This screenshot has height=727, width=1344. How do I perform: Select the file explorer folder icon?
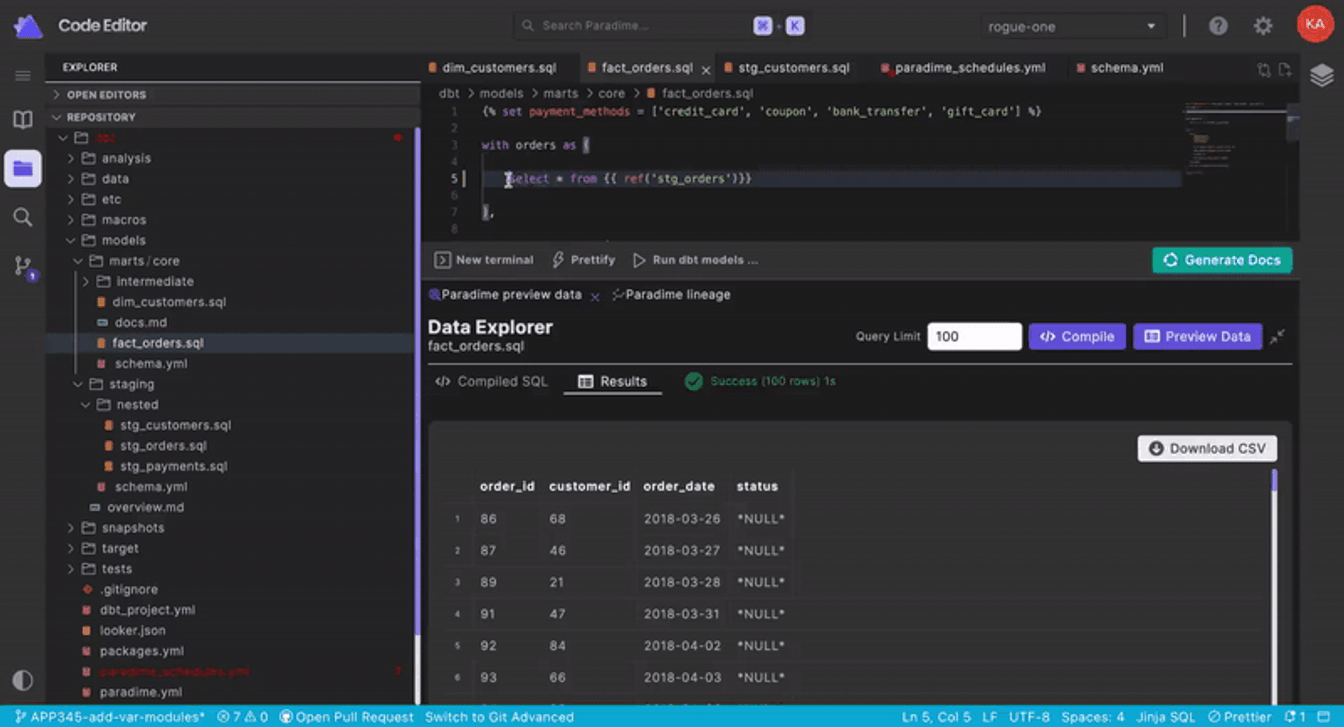pos(22,168)
